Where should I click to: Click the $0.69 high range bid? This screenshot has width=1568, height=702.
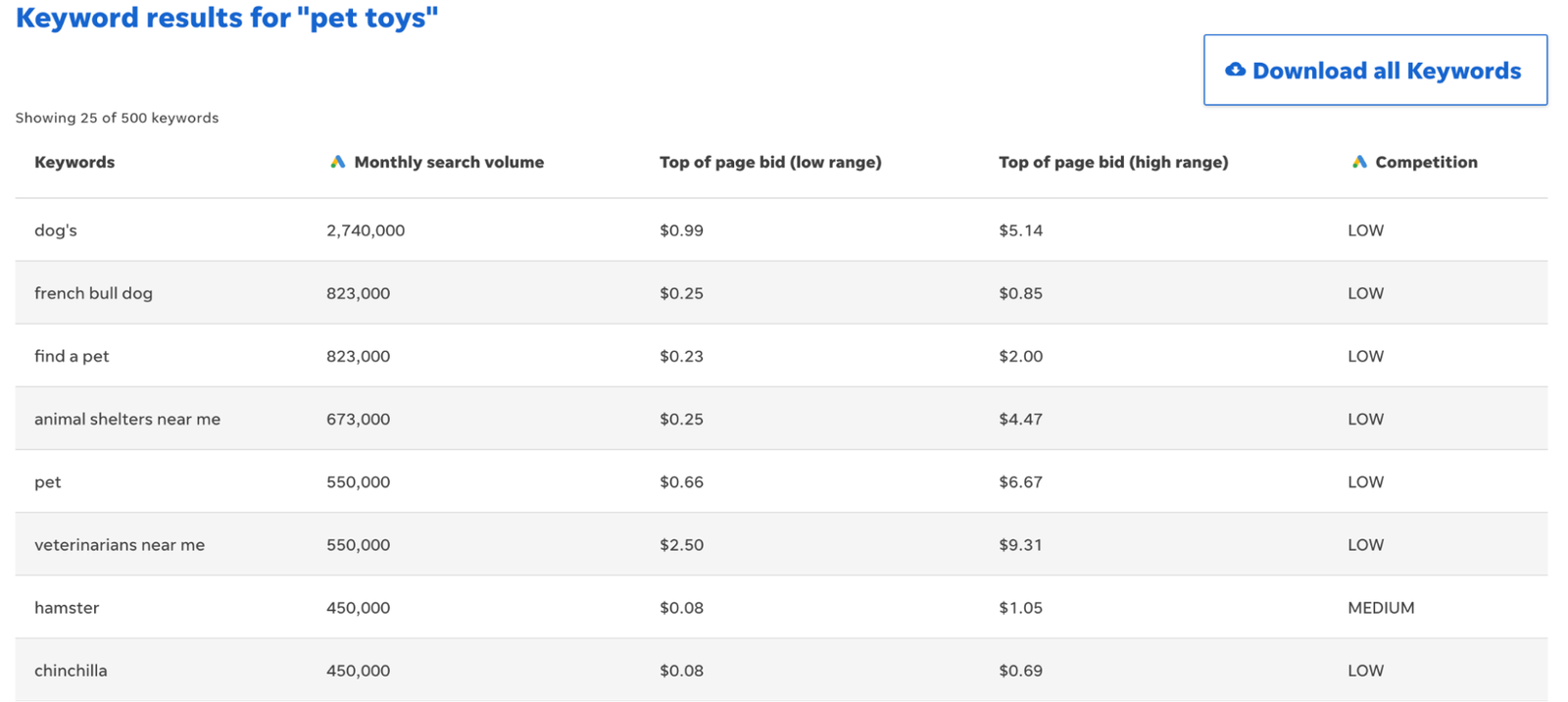click(1020, 671)
